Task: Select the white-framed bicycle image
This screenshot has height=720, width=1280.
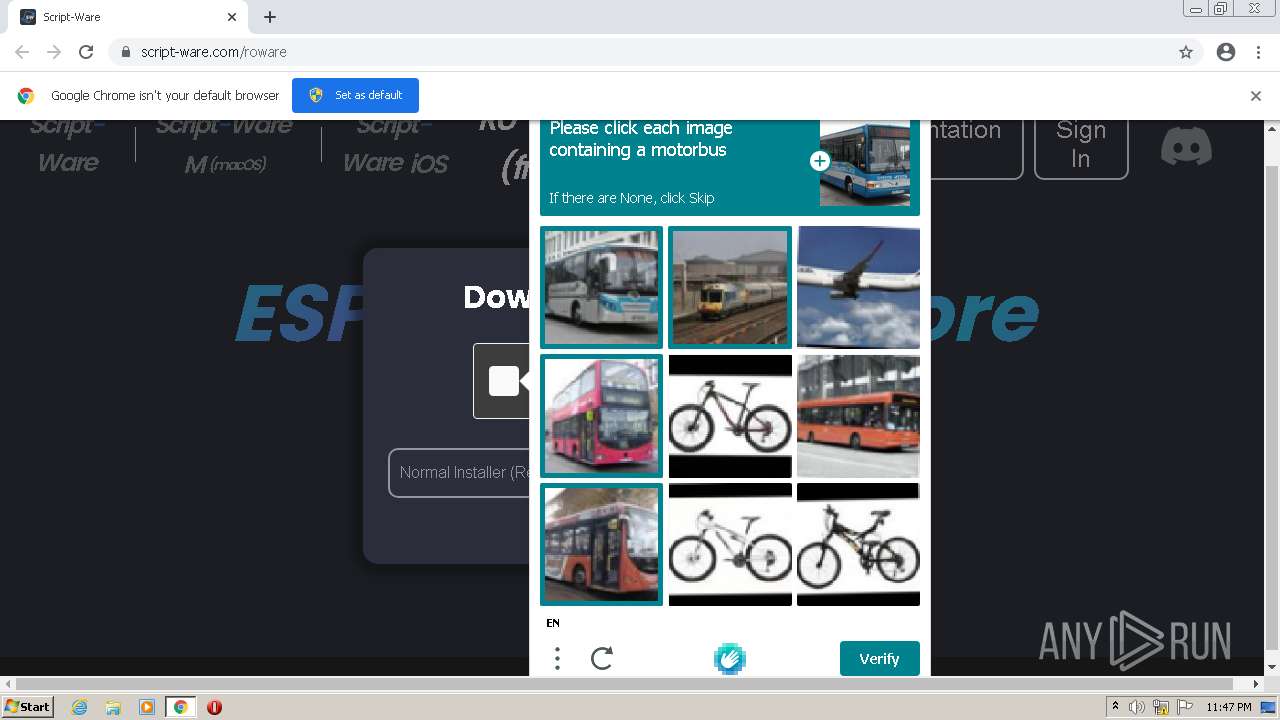Action: (x=730, y=544)
